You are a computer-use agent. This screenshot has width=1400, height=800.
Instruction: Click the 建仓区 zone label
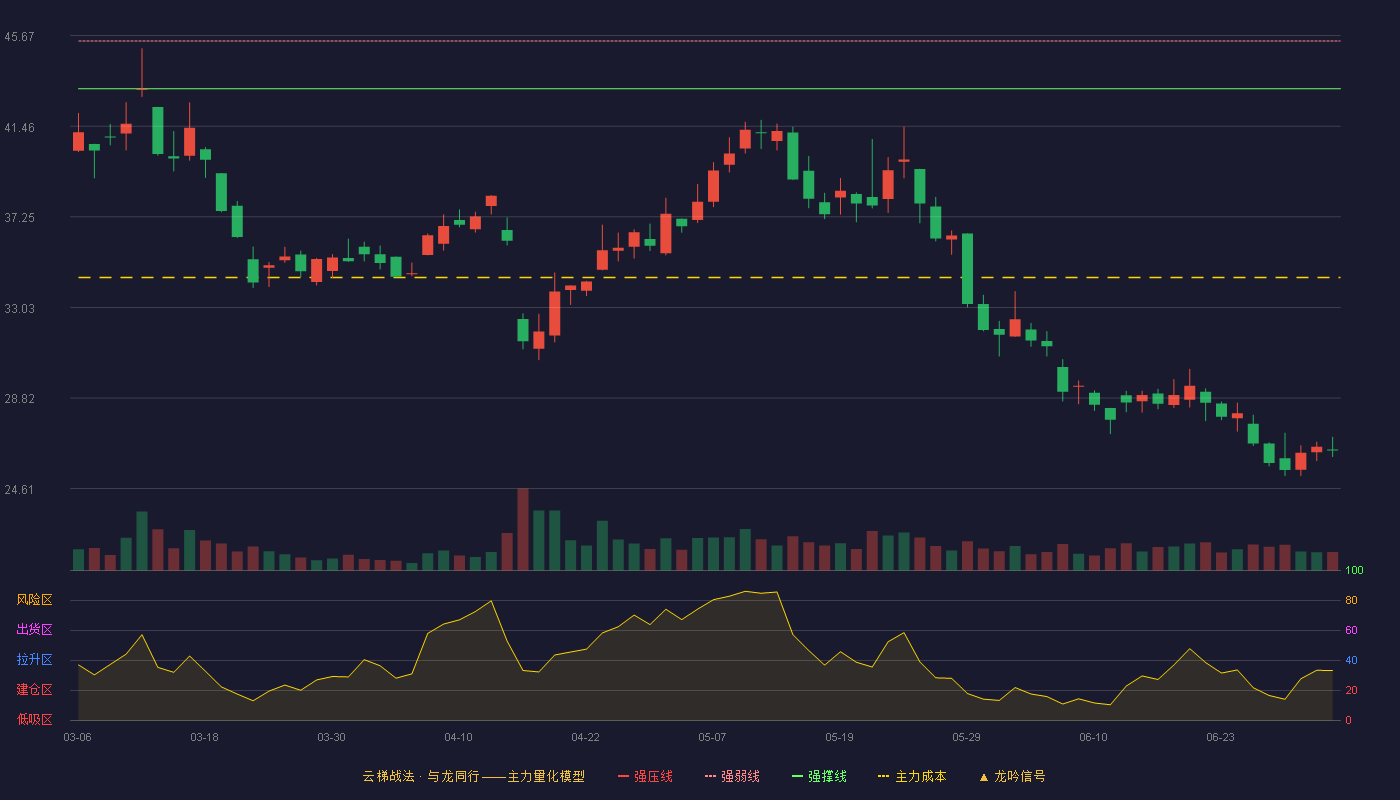[34, 690]
